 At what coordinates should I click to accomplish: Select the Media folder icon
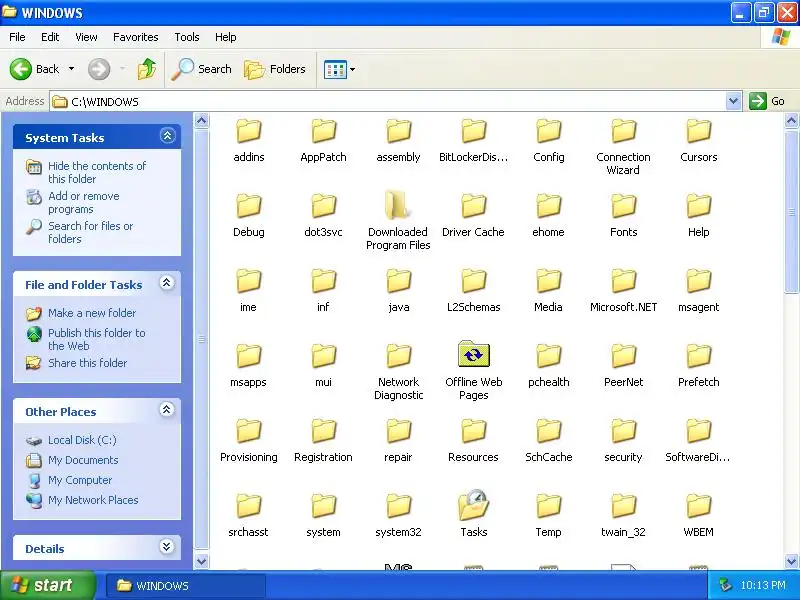pyautogui.click(x=548, y=281)
